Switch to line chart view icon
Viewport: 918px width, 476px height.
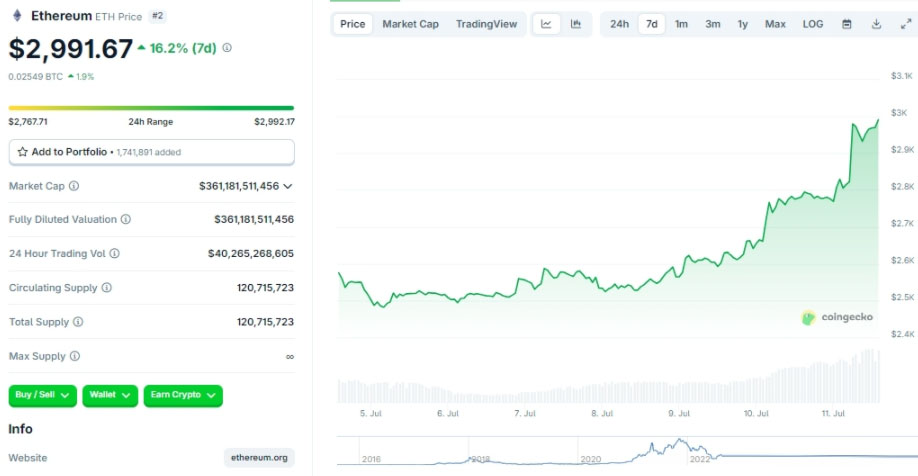click(x=546, y=24)
